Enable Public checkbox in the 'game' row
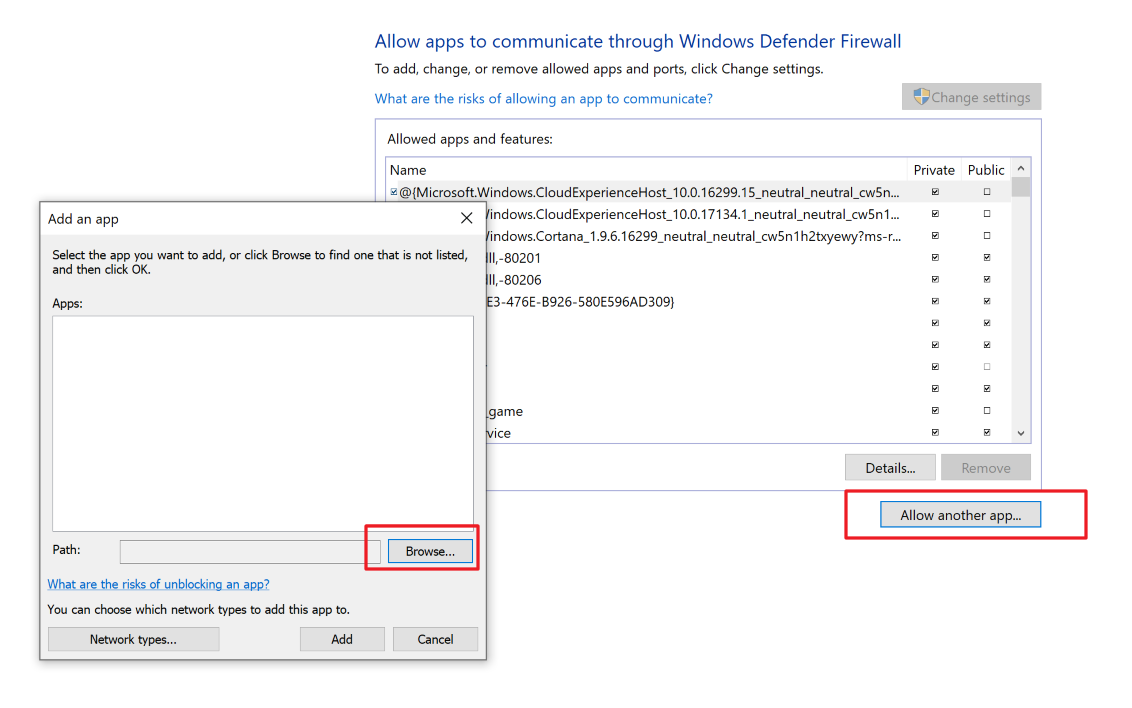The image size is (1132, 708). point(987,411)
